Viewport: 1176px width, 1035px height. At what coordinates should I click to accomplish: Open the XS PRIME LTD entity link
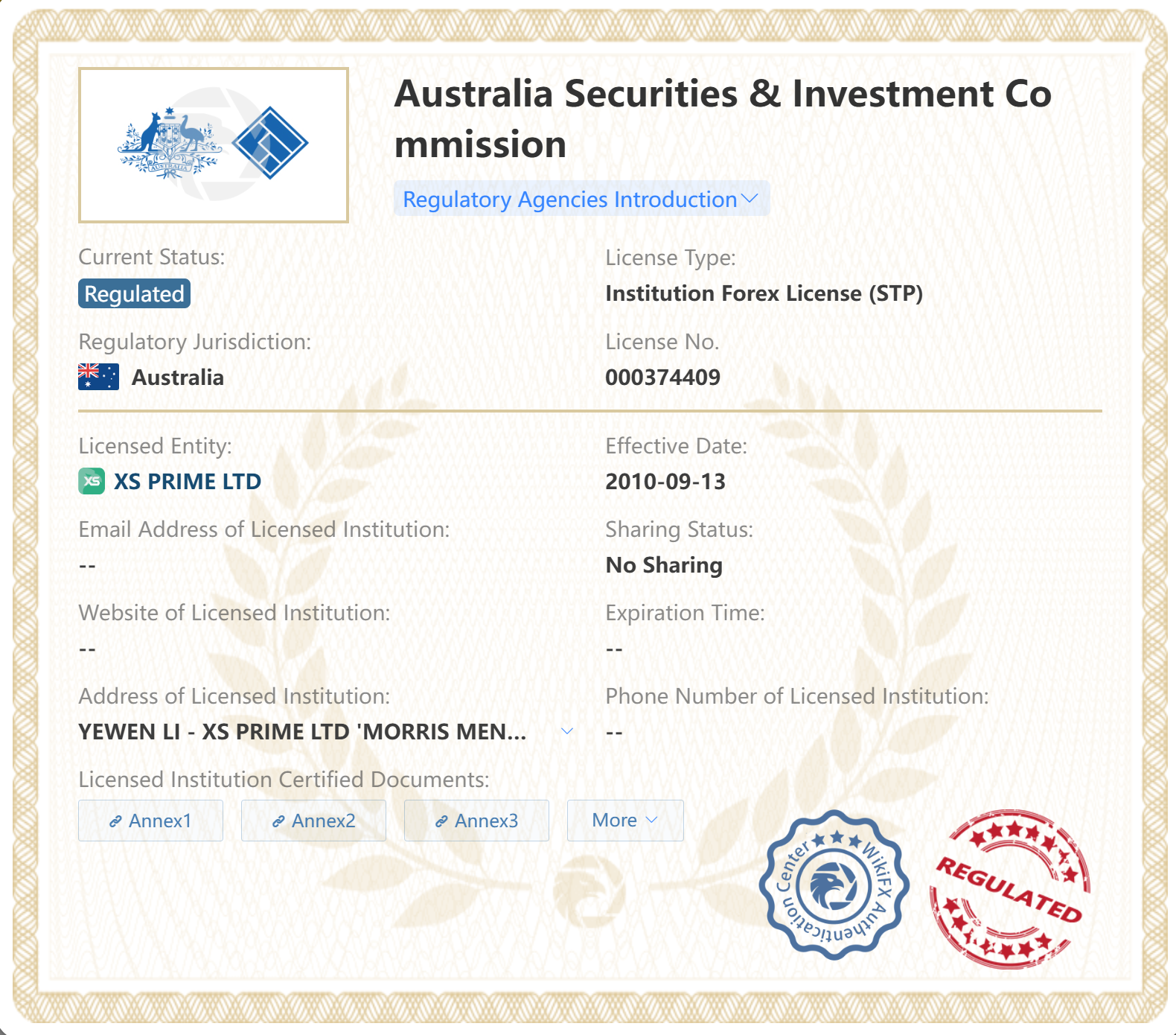(x=188, y=481)
